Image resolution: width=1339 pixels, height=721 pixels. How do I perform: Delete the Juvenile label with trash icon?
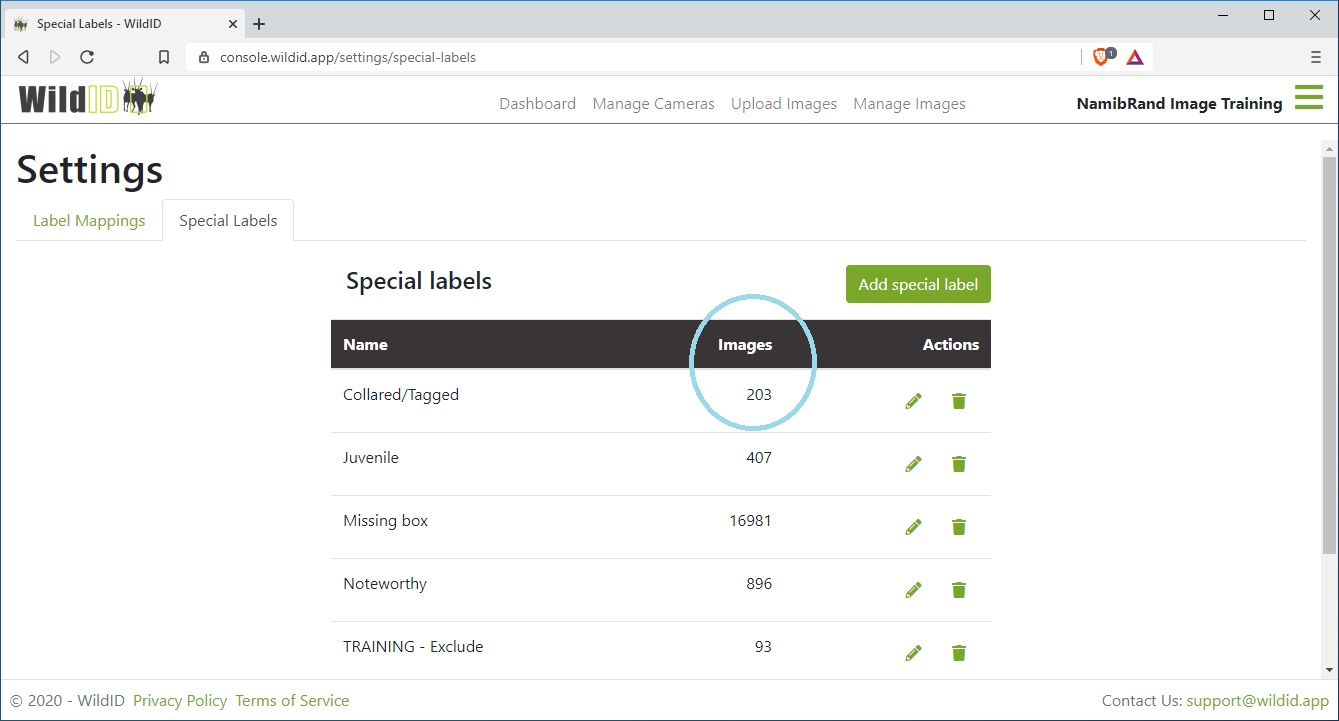[x=959, y=464]
